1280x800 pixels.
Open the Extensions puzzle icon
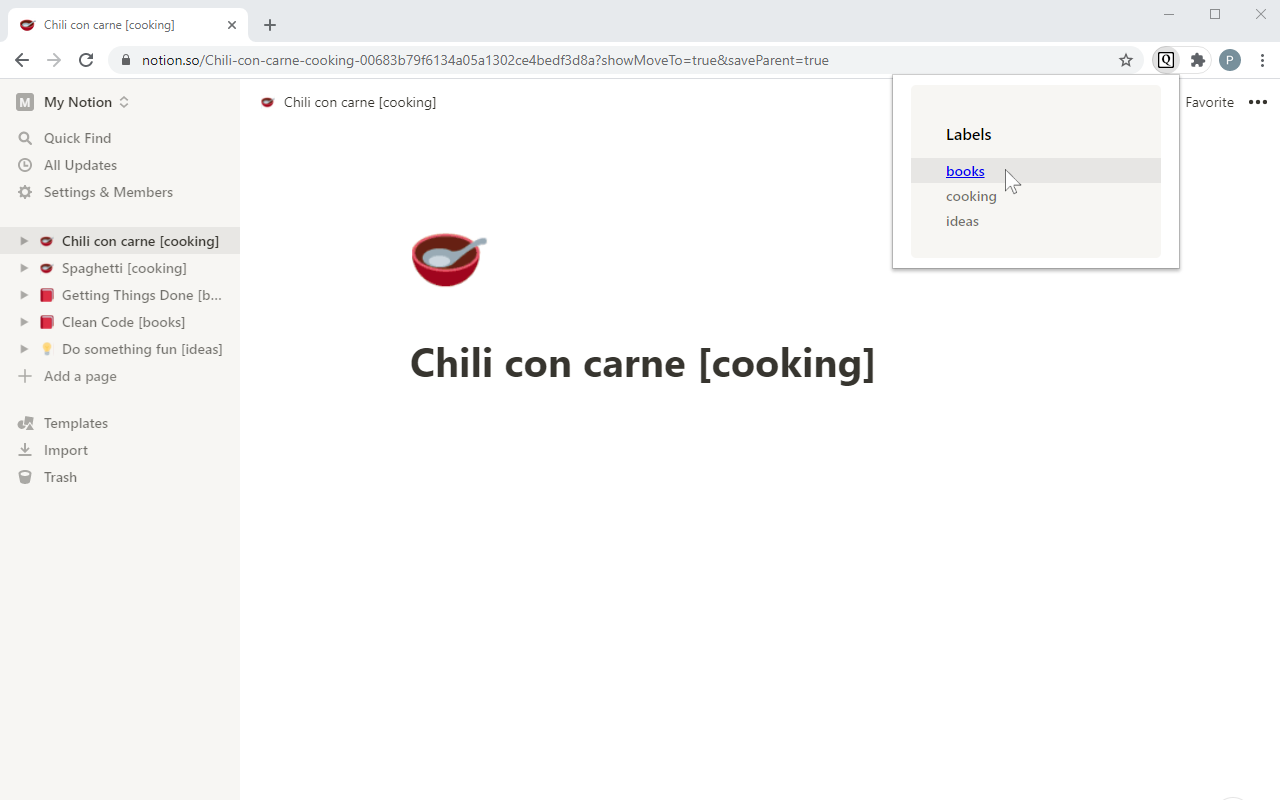pyautogui.click(x=1198, y=60)
